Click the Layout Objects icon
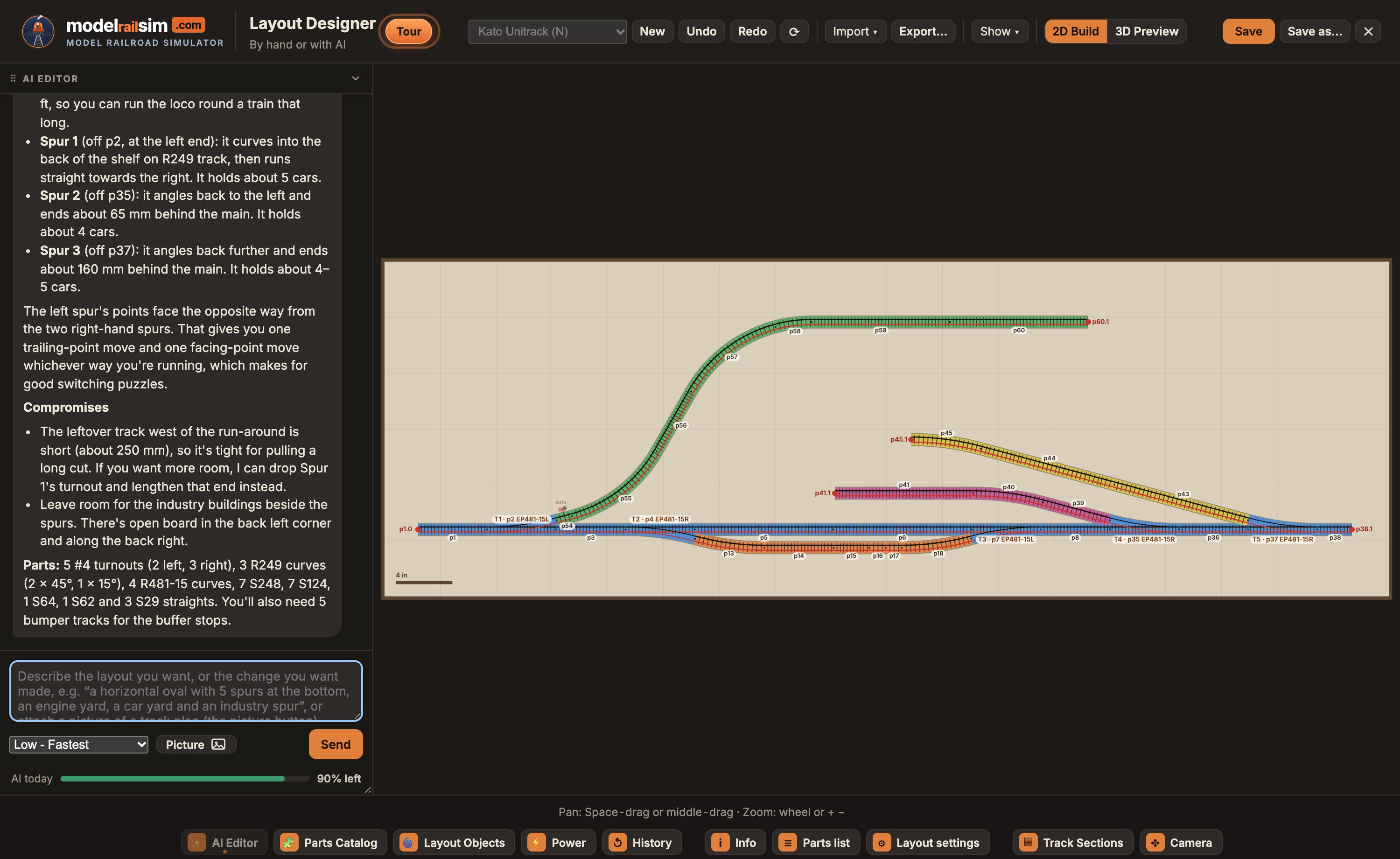The height and width of the screenshot is (859, 1400). tap(408, 842)
